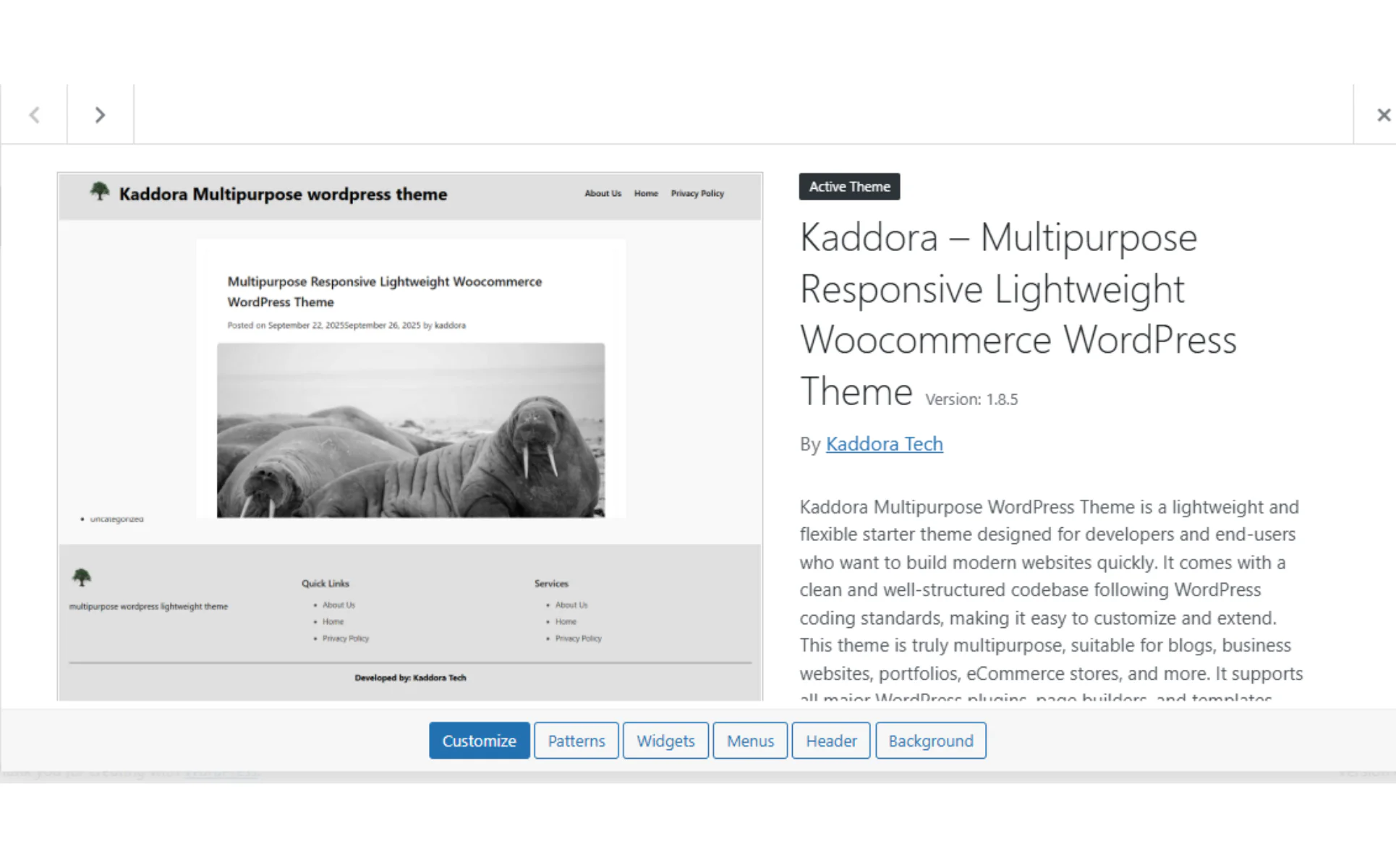Open the Patterns section
The height and width of the screenshot is (868, 1396).
tap(576, 740)
